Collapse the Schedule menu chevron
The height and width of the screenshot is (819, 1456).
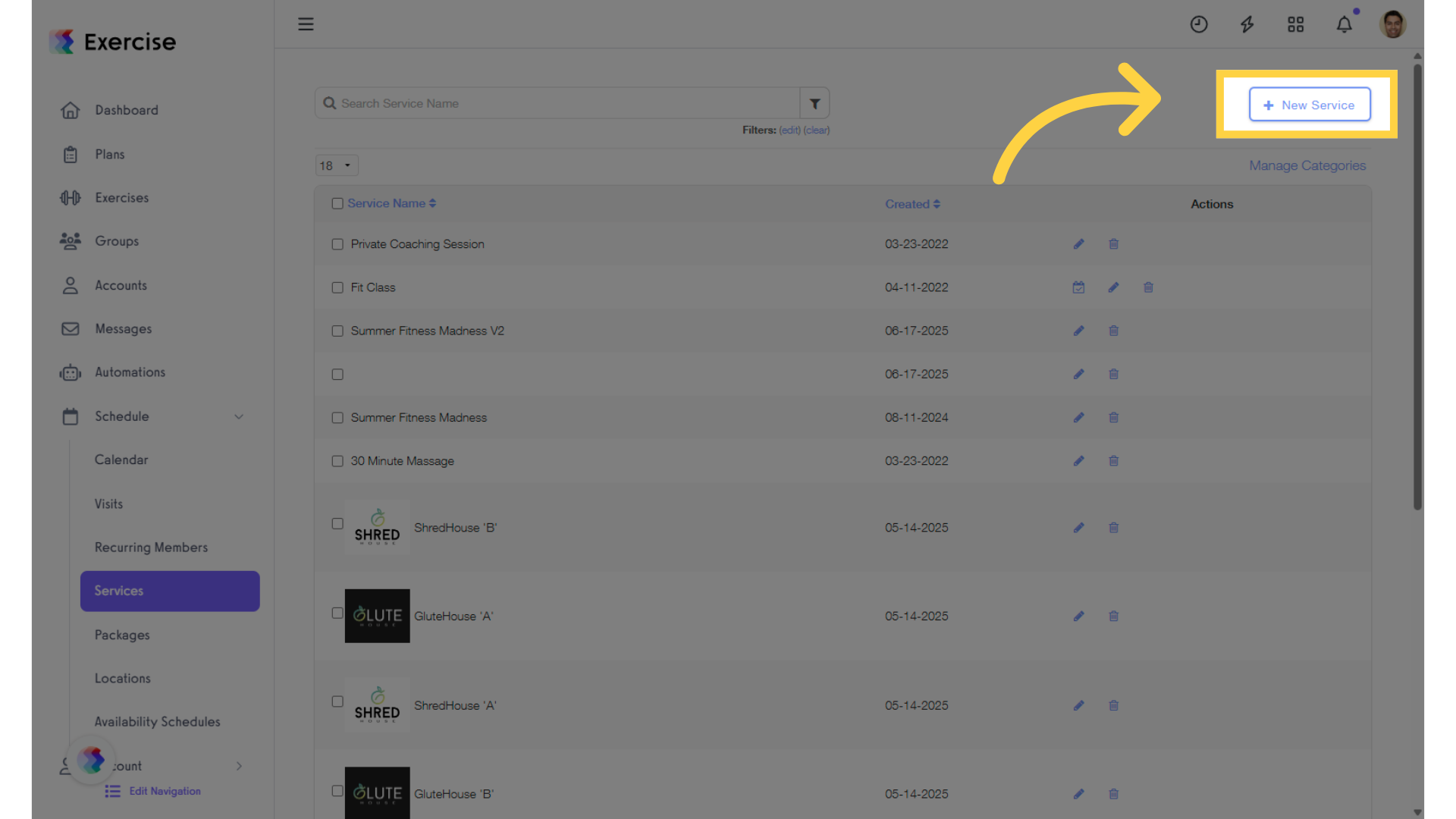click(239, 416)
